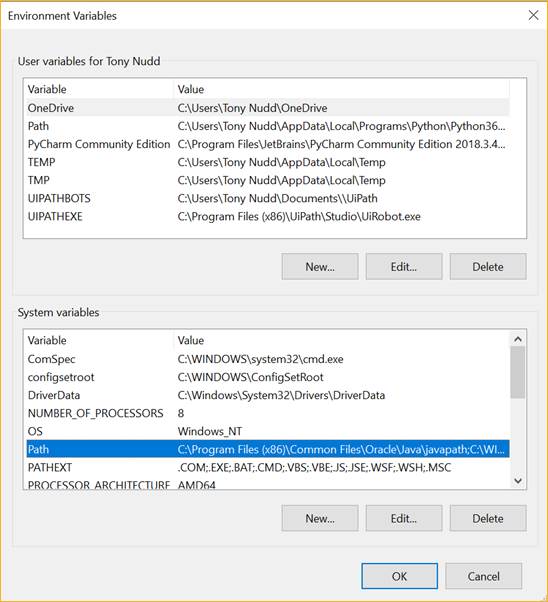Close the Environment Variables dialog
This screenshot has width=548, height=602.
point(533,15)
